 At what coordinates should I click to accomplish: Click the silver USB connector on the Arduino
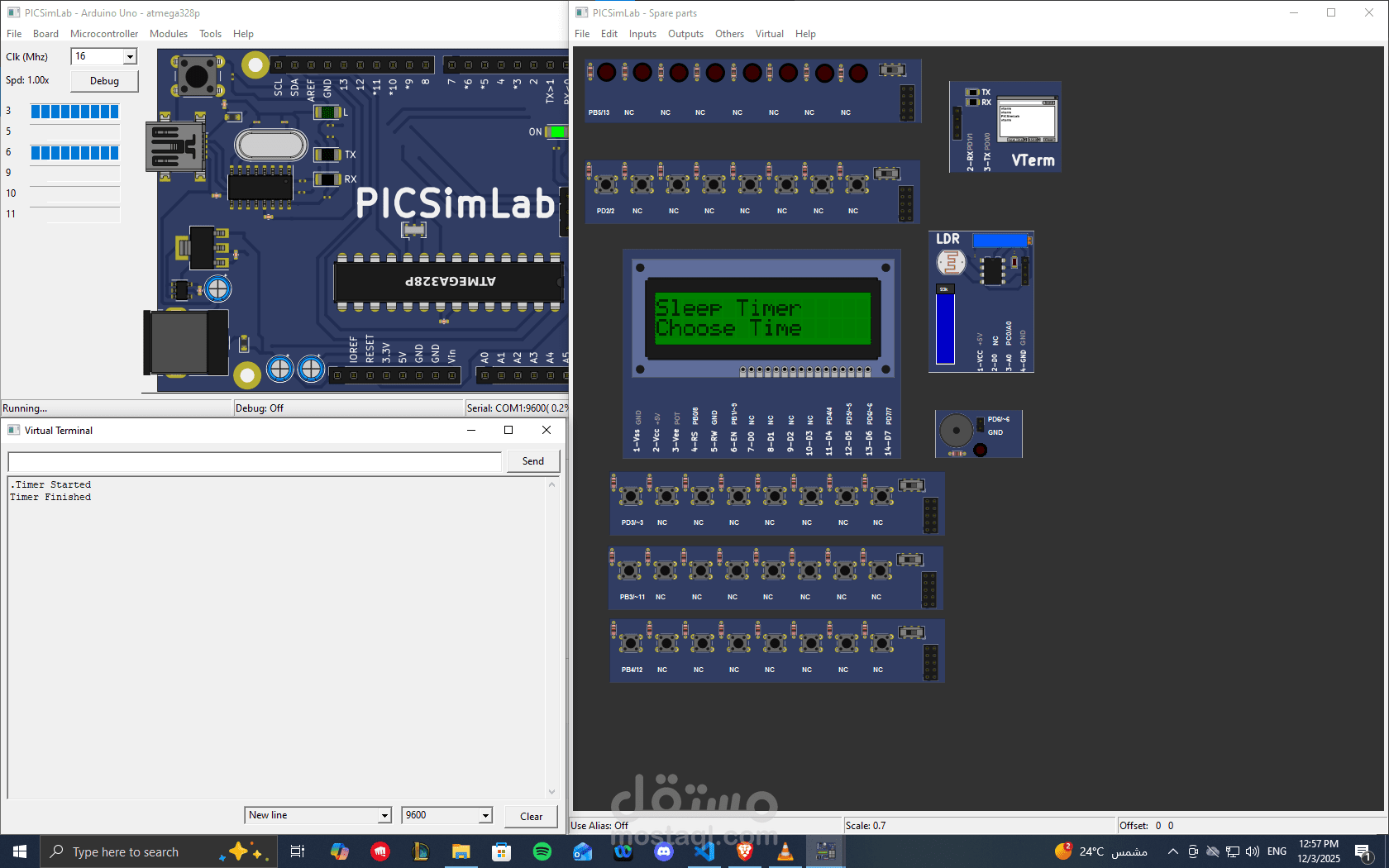coord(175,146)
